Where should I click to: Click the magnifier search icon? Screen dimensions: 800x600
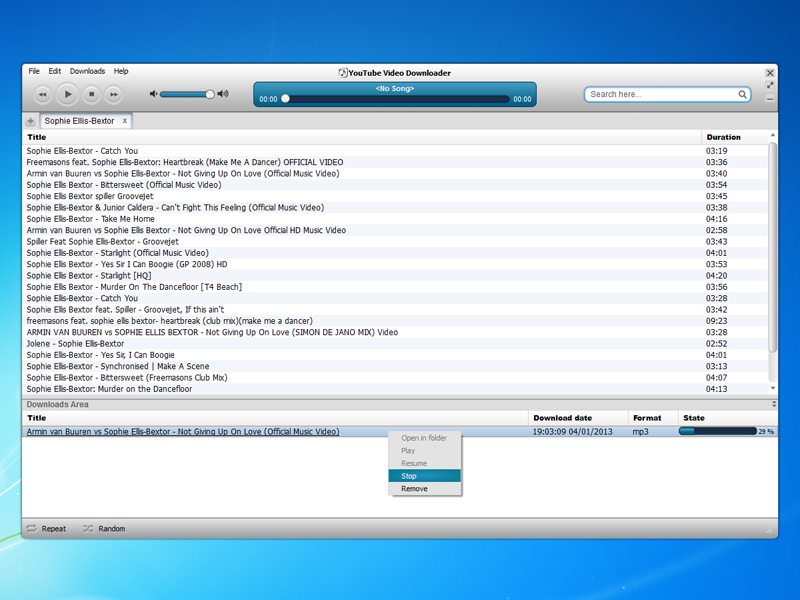click(x=742, y=94)
